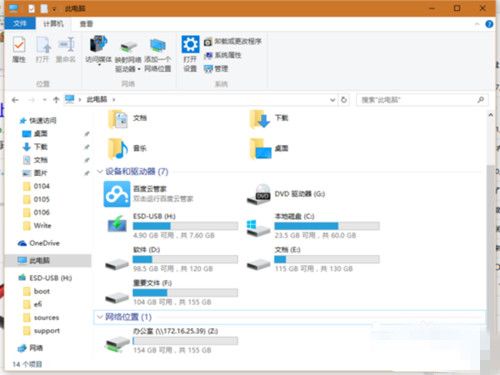The image size is (500, 375).
Task: Select the sources folder in the sidebar
Action: pos(40,318)
